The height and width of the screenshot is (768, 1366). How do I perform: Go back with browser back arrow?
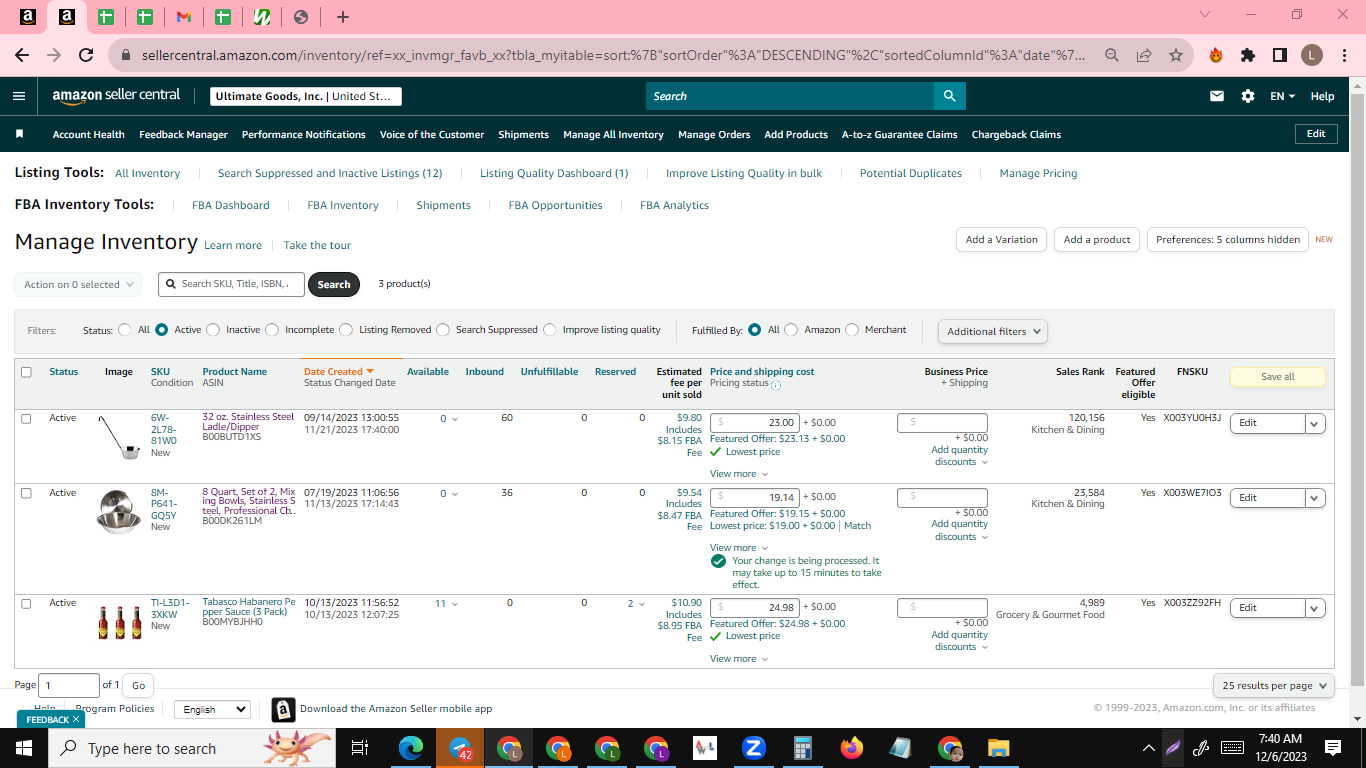[x=22, y=55]
